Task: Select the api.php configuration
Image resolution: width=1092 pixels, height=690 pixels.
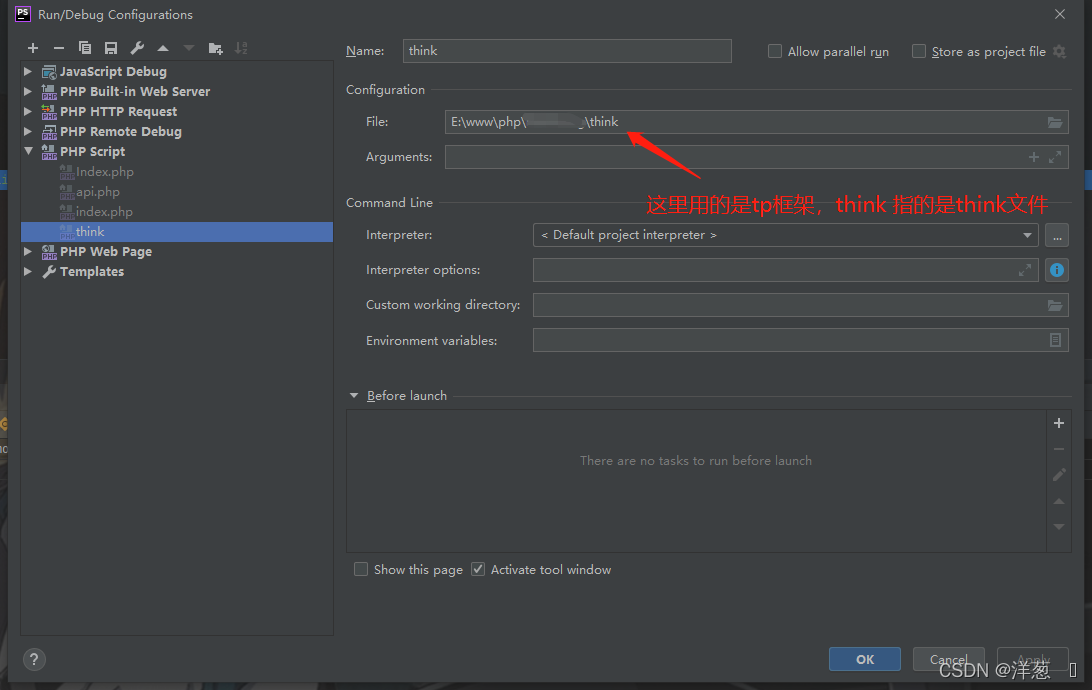Action: coord(98,191)
